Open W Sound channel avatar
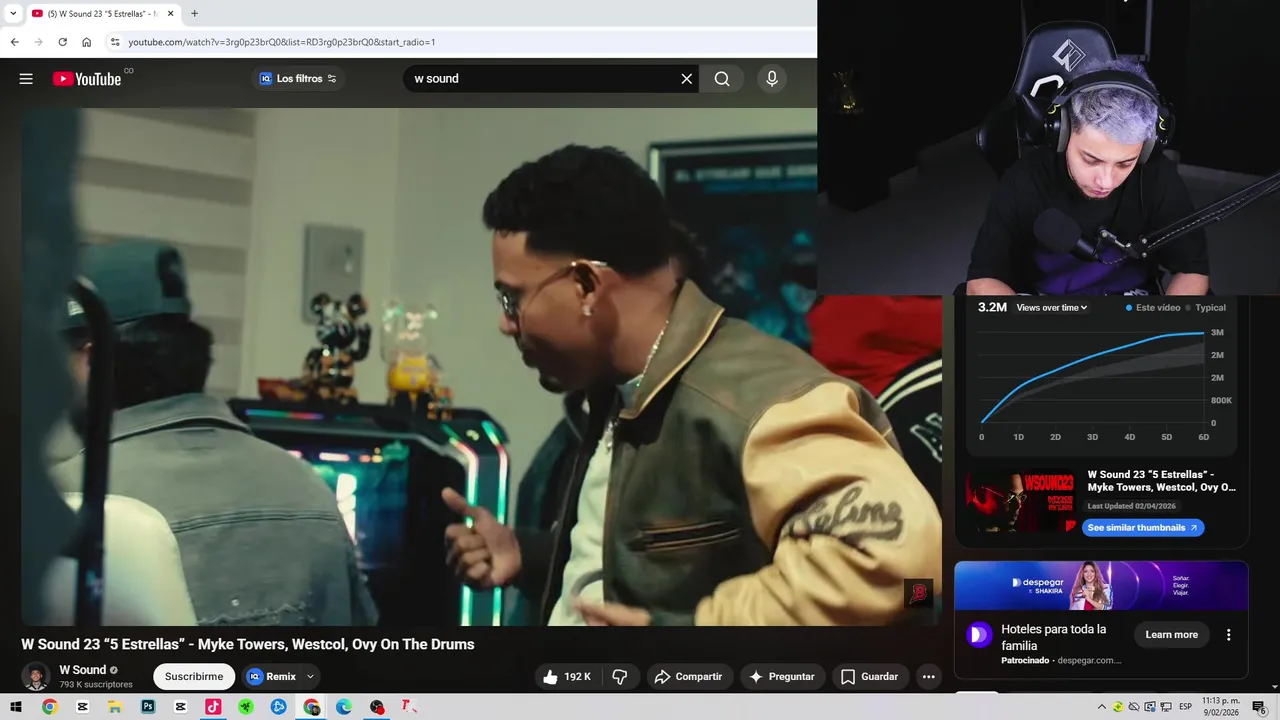 coord(36,677)
